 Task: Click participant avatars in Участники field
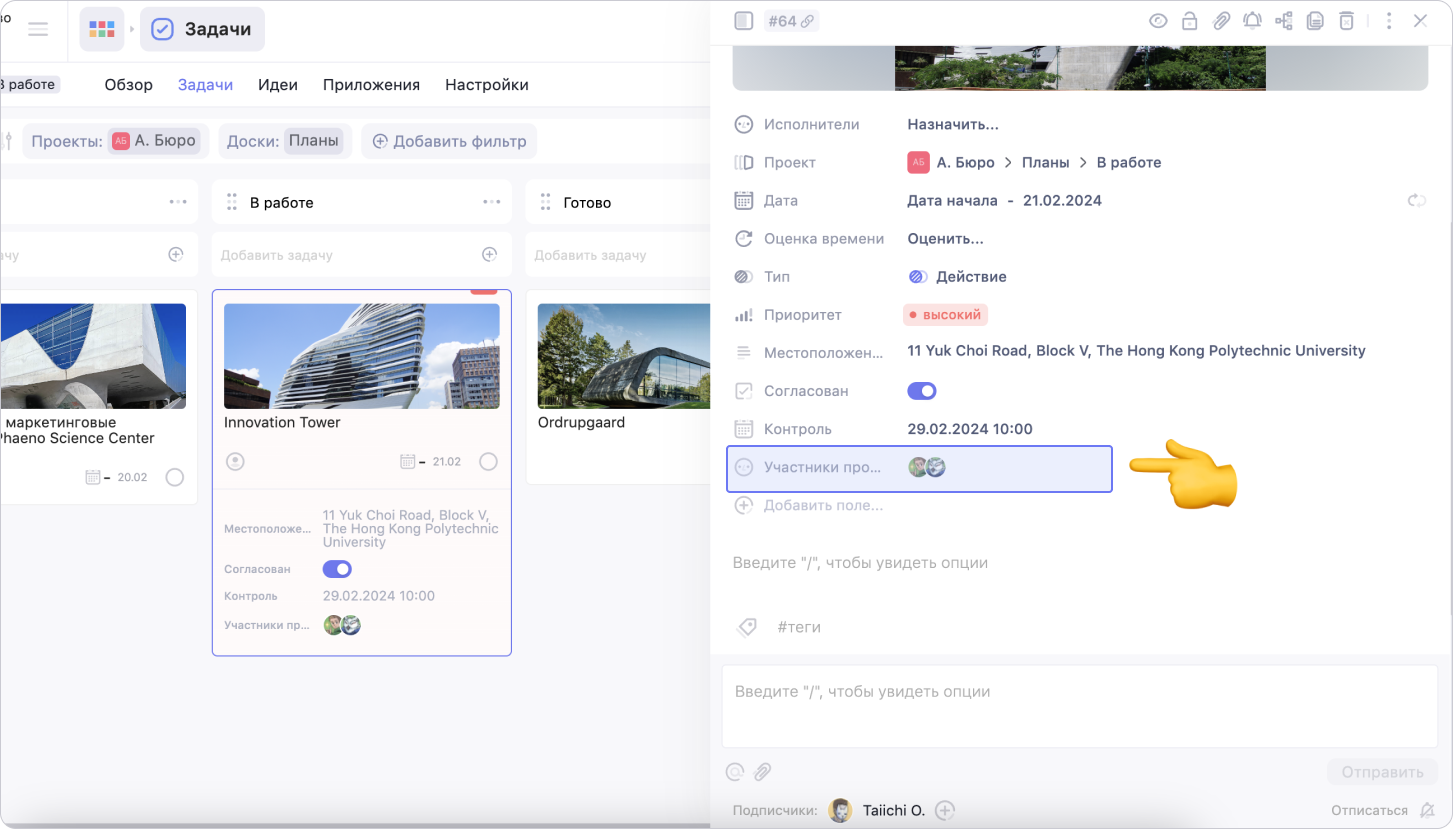[x=927, y=467]
